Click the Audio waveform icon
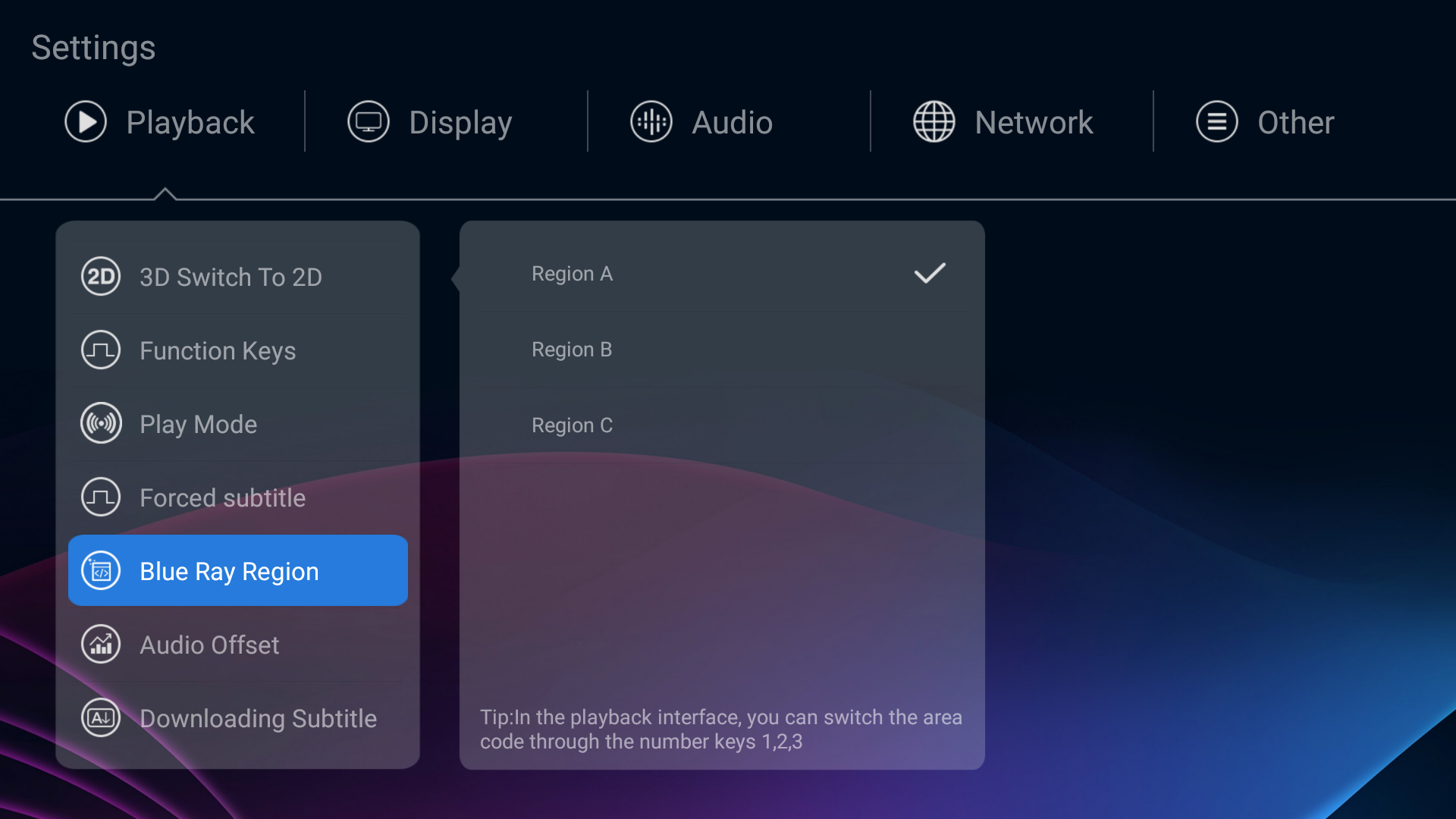1456x819 pixels. click(x=651, y=121)
